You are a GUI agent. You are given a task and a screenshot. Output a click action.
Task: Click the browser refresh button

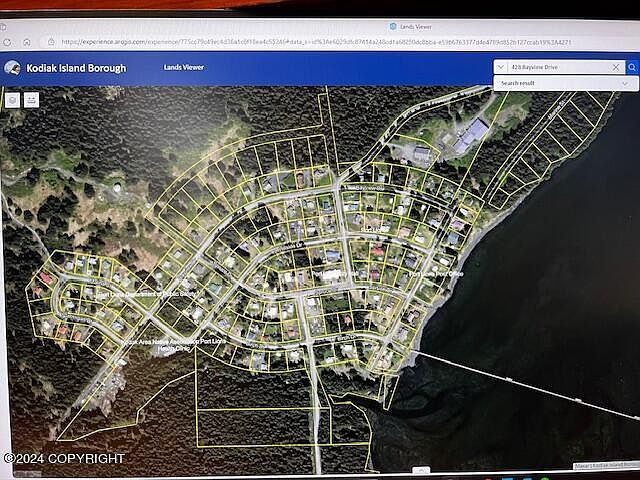(x=8, y=43)
